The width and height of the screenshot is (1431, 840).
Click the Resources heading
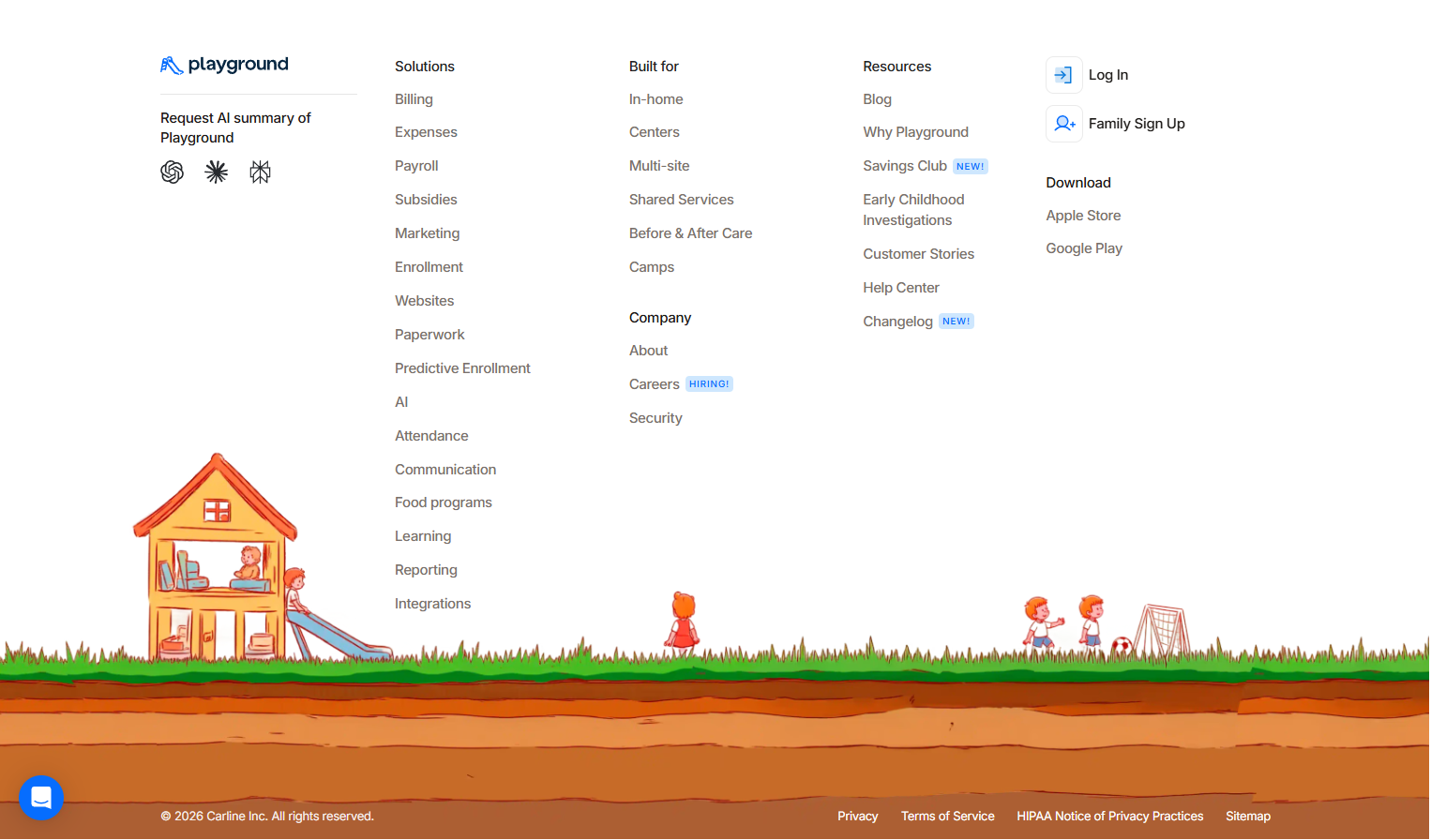click(896, 67)
